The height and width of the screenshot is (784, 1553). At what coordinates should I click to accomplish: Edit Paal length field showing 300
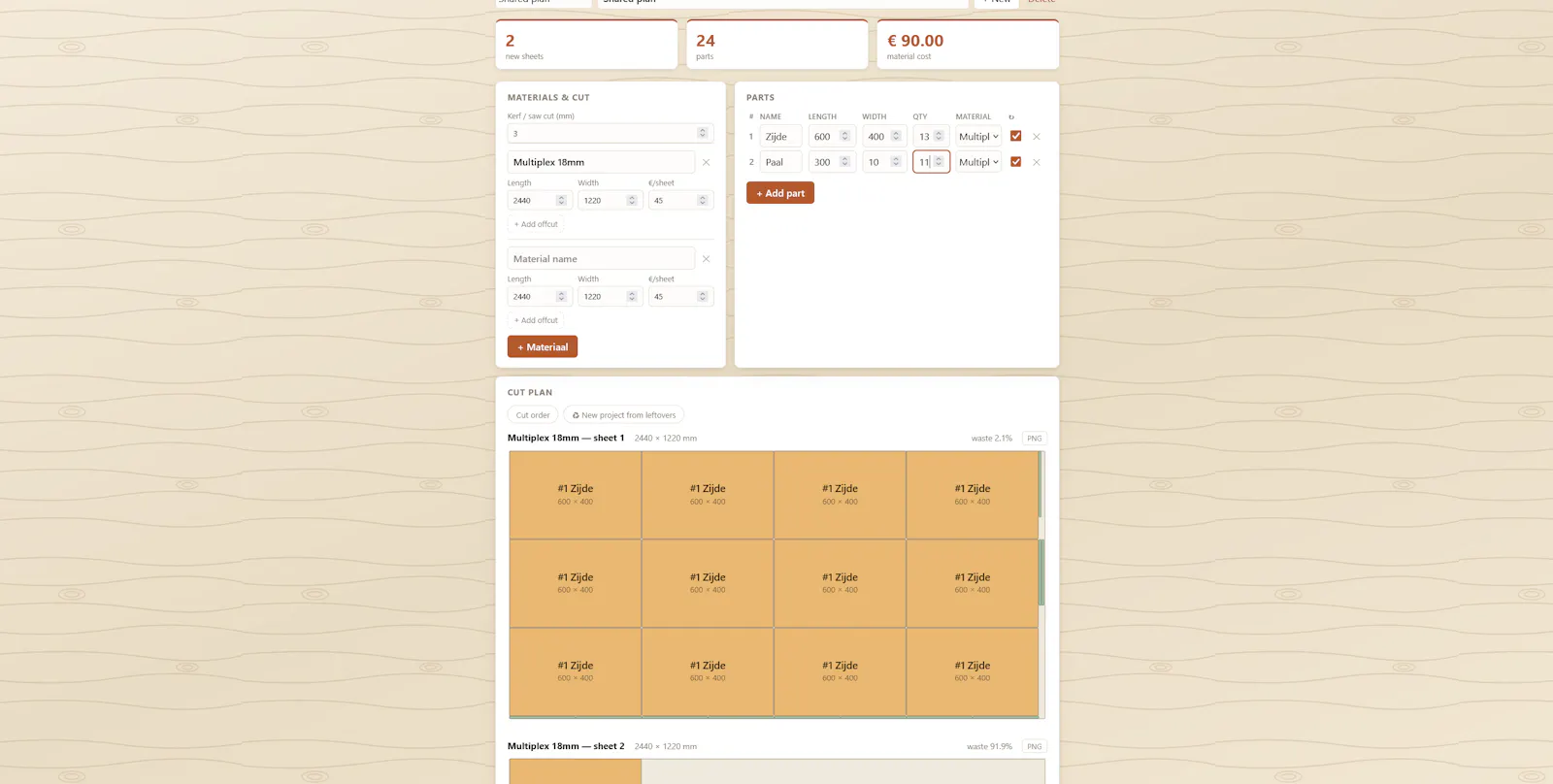point(832,162)
